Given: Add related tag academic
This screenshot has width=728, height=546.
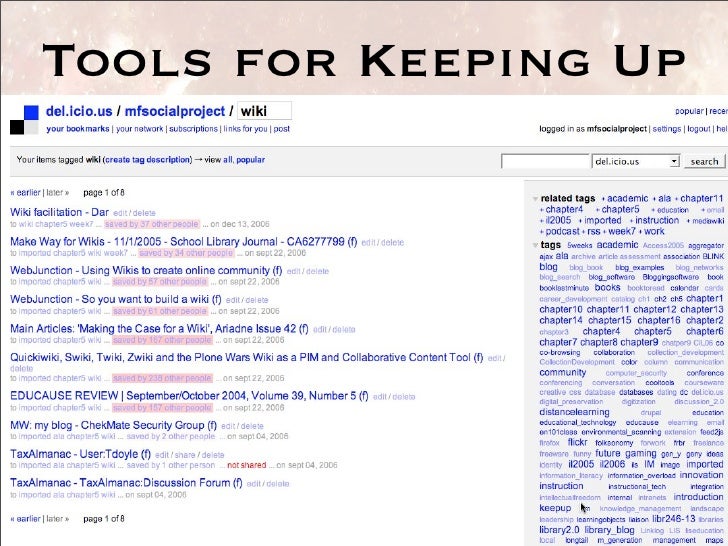Looking at the screenshot, I should point(627,199).
